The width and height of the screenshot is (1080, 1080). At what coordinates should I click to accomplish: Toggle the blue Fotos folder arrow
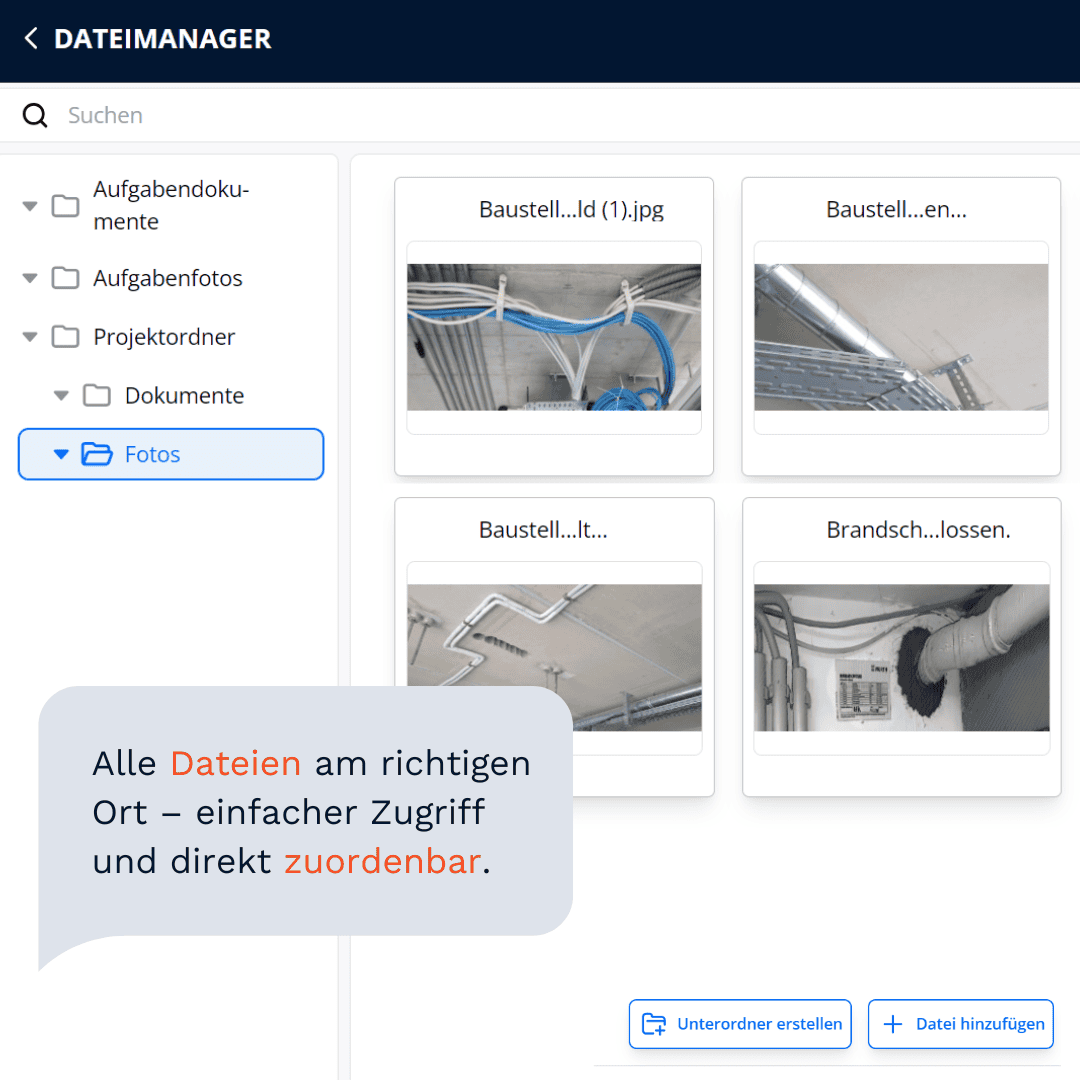pos(61,455)
